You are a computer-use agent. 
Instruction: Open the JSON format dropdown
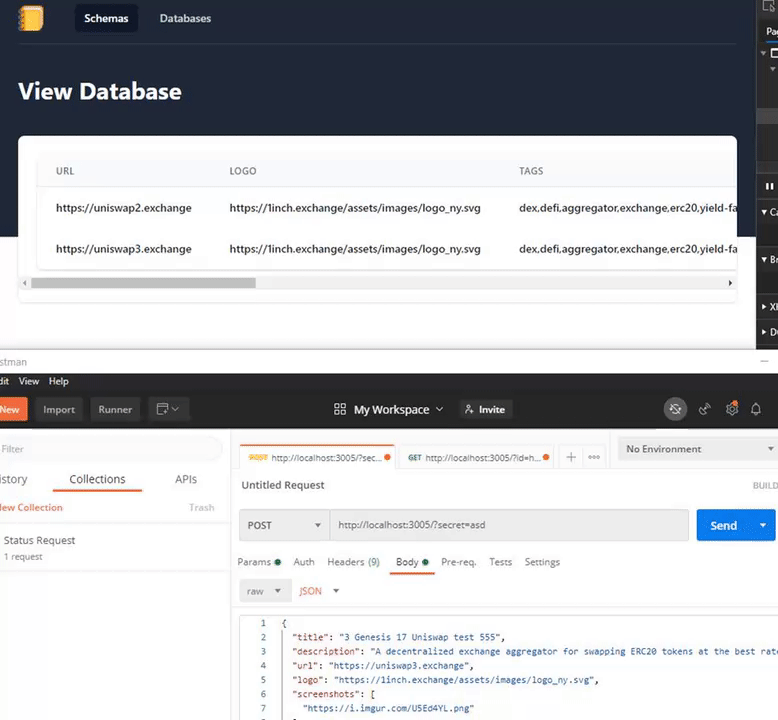319,591
